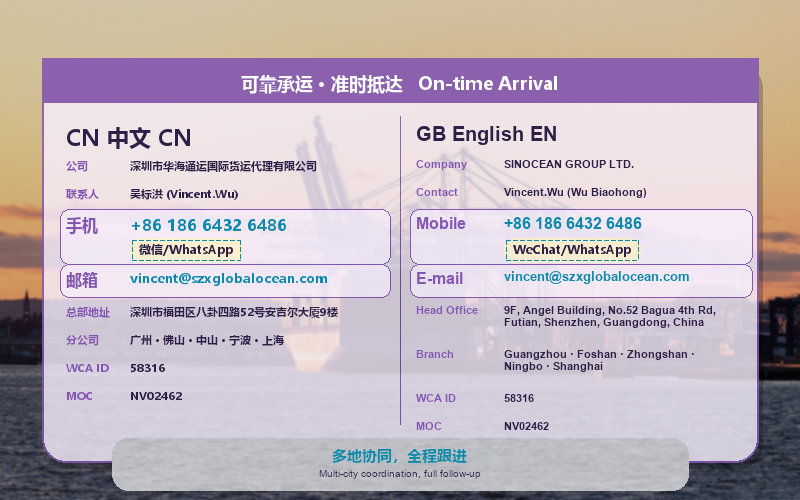Click the 'Contact' label
The height and width of the screenshot is (500, 800).
(x=437, y=192)
